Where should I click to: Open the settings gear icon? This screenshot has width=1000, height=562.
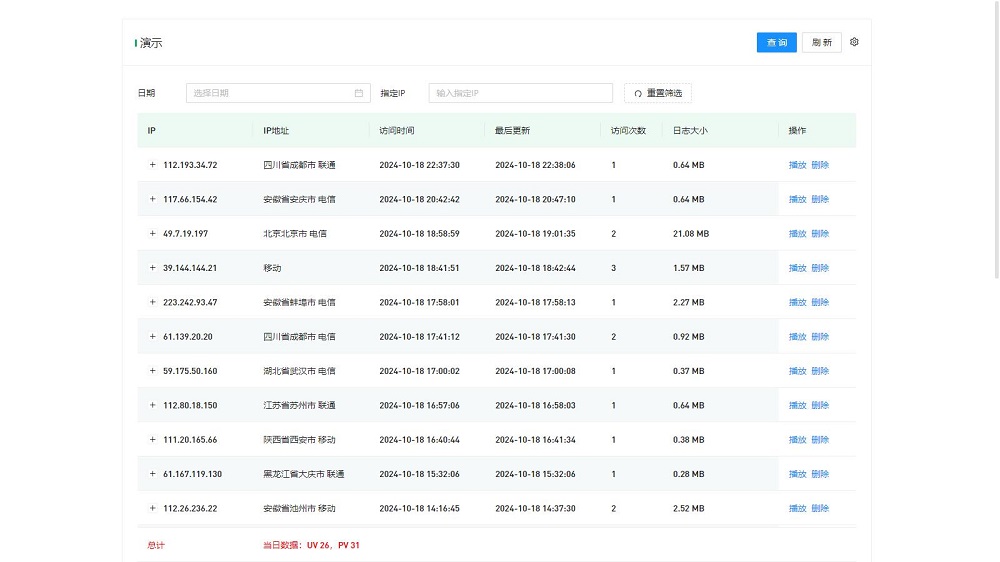click(854, 42)
